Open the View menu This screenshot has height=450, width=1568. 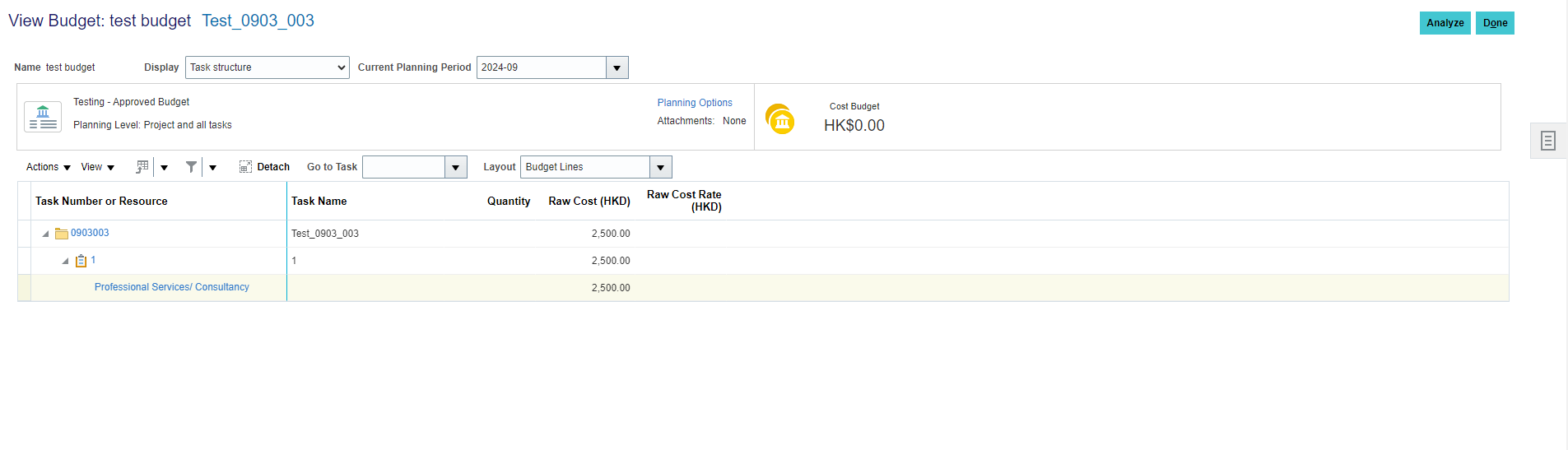click(98, 167)
